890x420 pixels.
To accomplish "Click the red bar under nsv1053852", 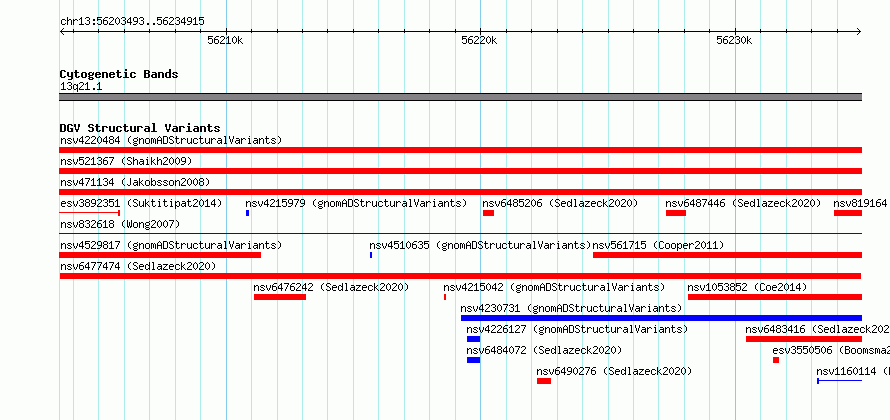I will pyautogui.click(x=775, y=297).
